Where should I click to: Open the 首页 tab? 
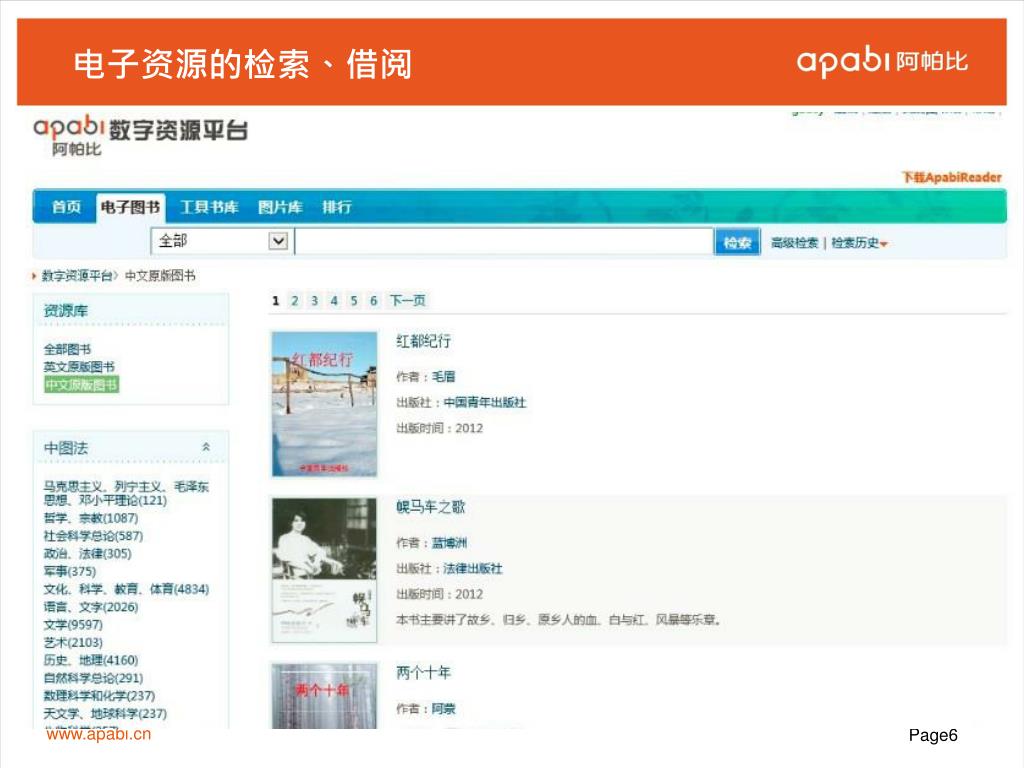[x=66, y=208]
